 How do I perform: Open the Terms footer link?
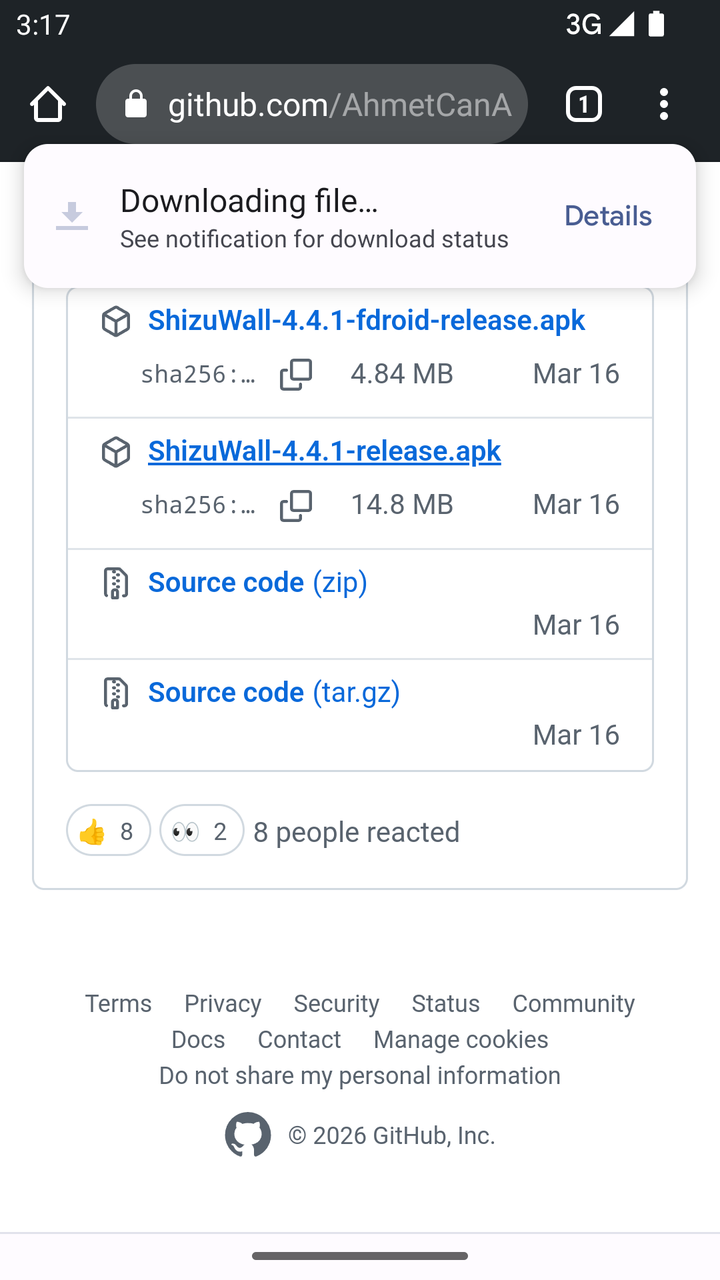pos(118,1003)
